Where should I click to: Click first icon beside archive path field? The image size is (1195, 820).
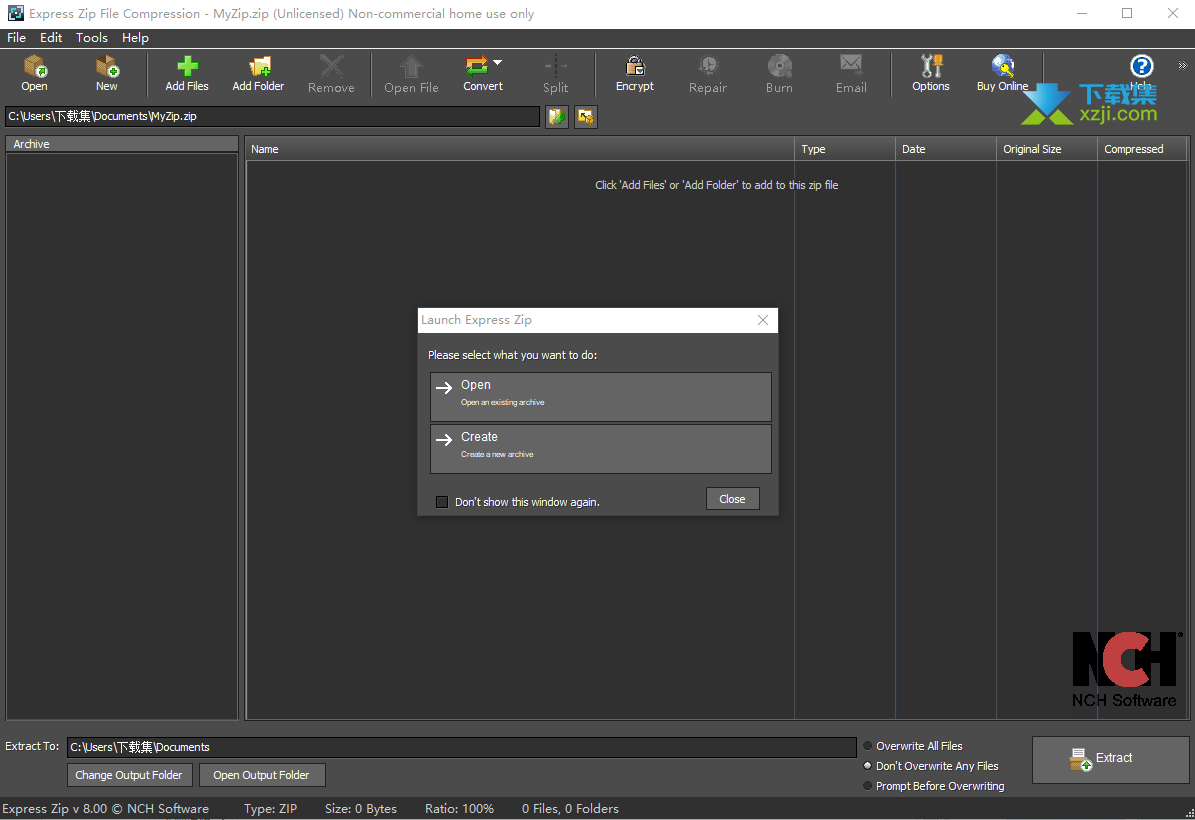[557, 117]
